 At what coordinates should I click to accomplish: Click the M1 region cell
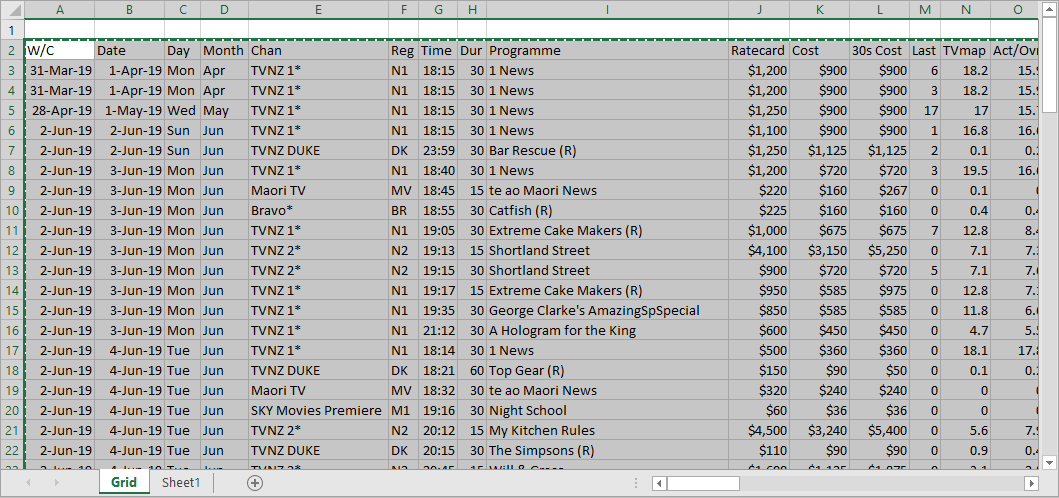(x=403, y=410)
